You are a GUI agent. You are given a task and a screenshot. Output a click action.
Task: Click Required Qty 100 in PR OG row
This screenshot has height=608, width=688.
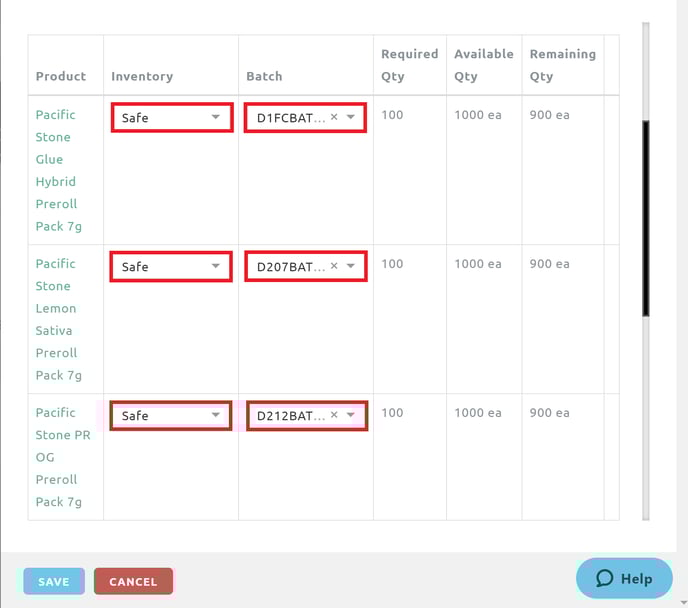[x=392, y=413]
